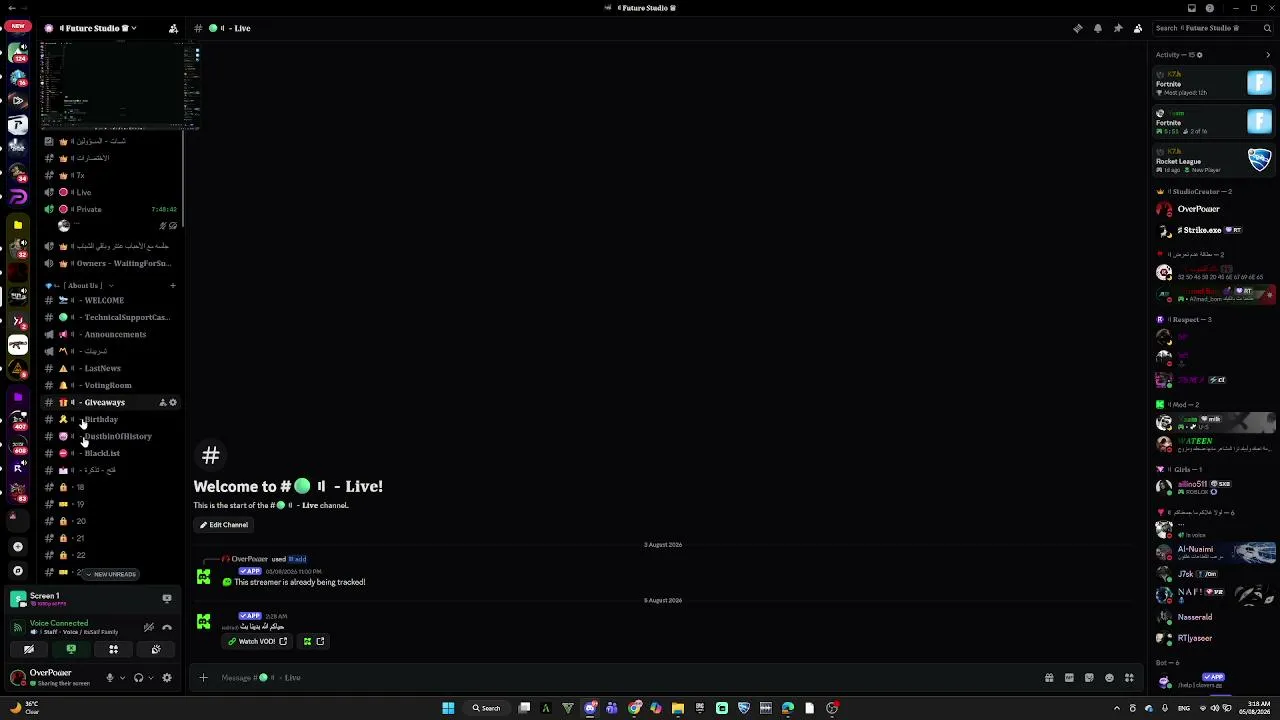Open the emoji picker

pos(1109,678)
